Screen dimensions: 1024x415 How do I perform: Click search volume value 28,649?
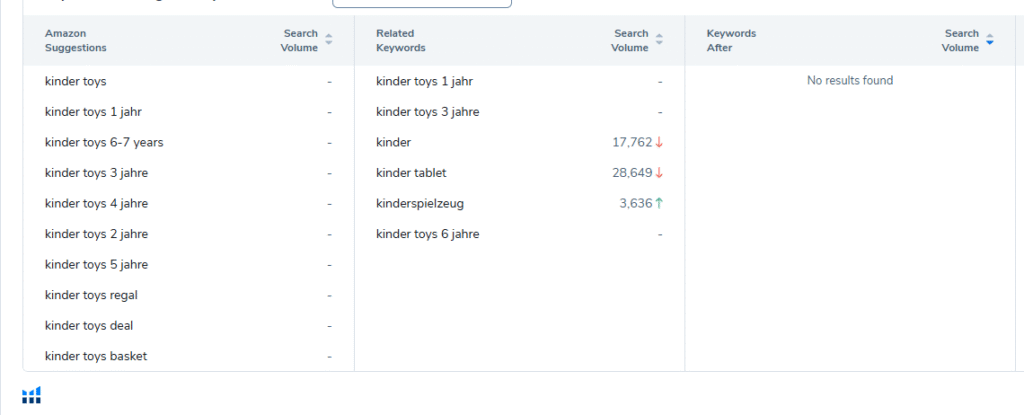632,173
